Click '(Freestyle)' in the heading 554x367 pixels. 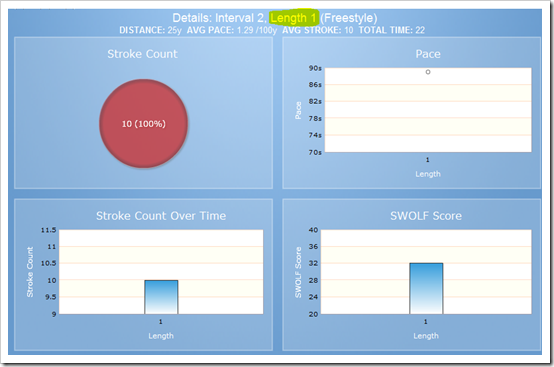click(x=349, y=18)
